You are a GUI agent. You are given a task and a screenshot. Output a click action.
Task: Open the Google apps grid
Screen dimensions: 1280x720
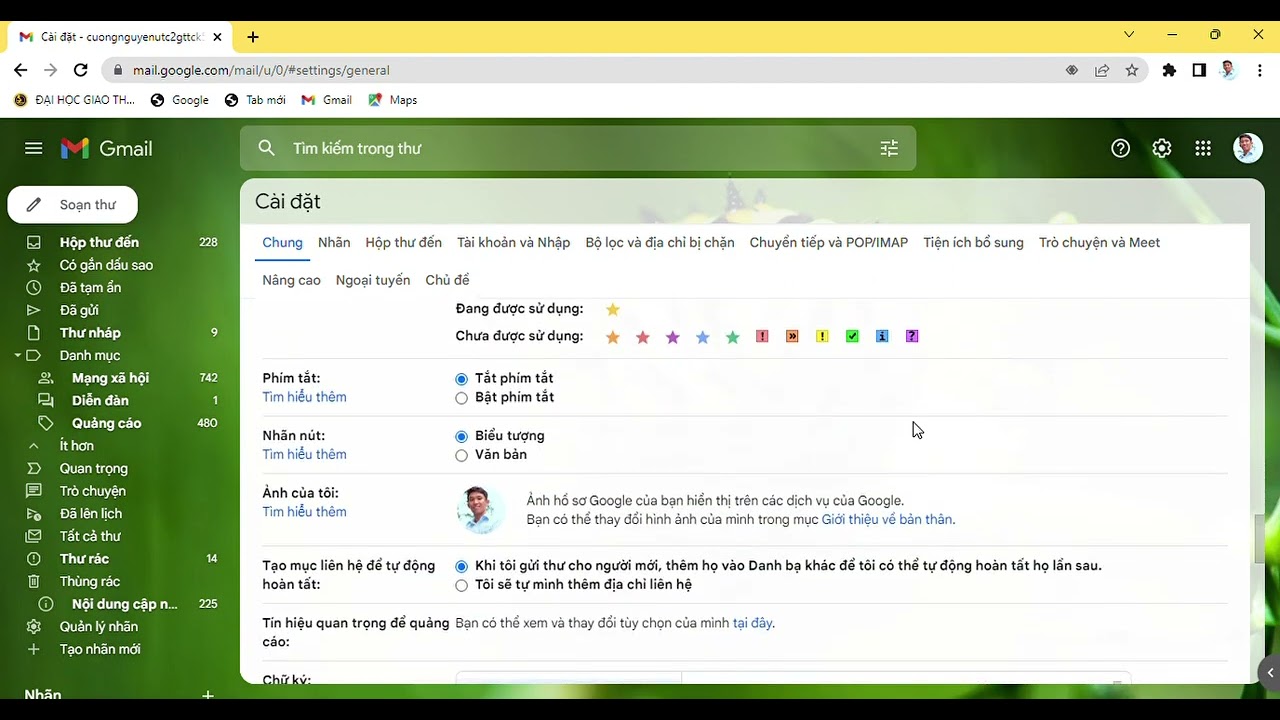1203,148
